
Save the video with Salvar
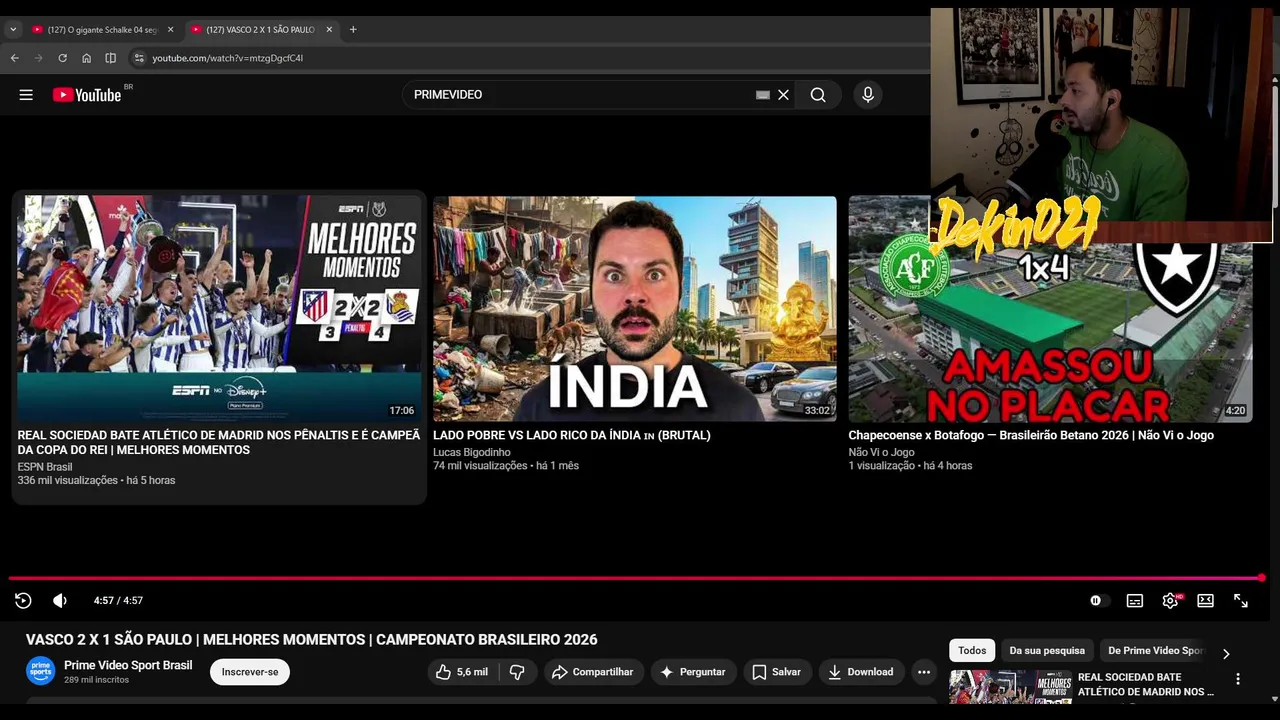click(777, 672)
